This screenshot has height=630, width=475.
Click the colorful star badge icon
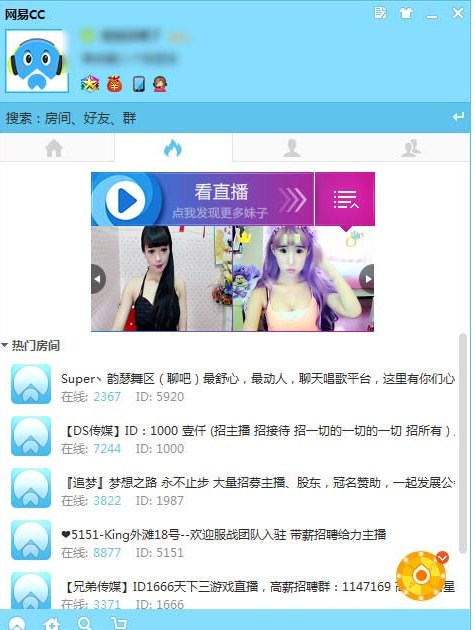click(90, 84)
